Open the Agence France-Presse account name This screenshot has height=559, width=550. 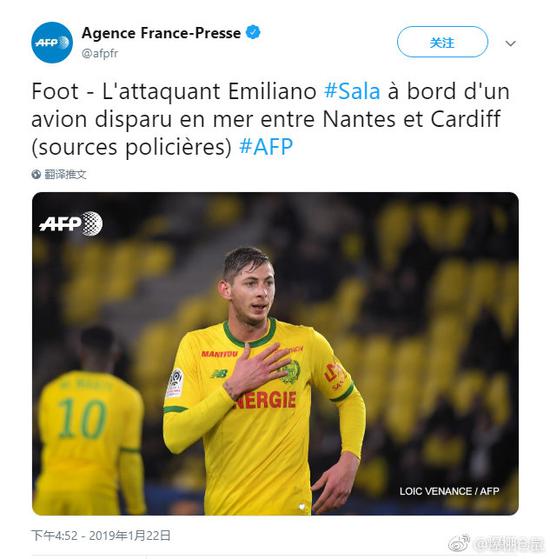[161, 33]
